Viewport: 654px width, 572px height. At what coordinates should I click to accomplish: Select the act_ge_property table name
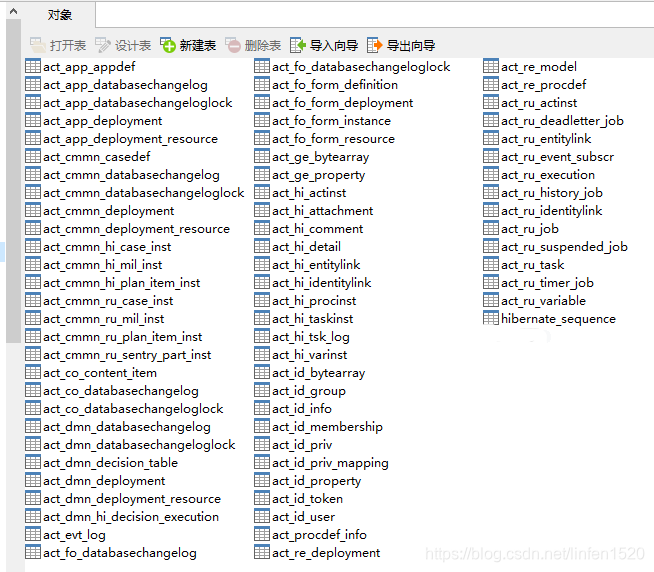[x=319, y=175]
